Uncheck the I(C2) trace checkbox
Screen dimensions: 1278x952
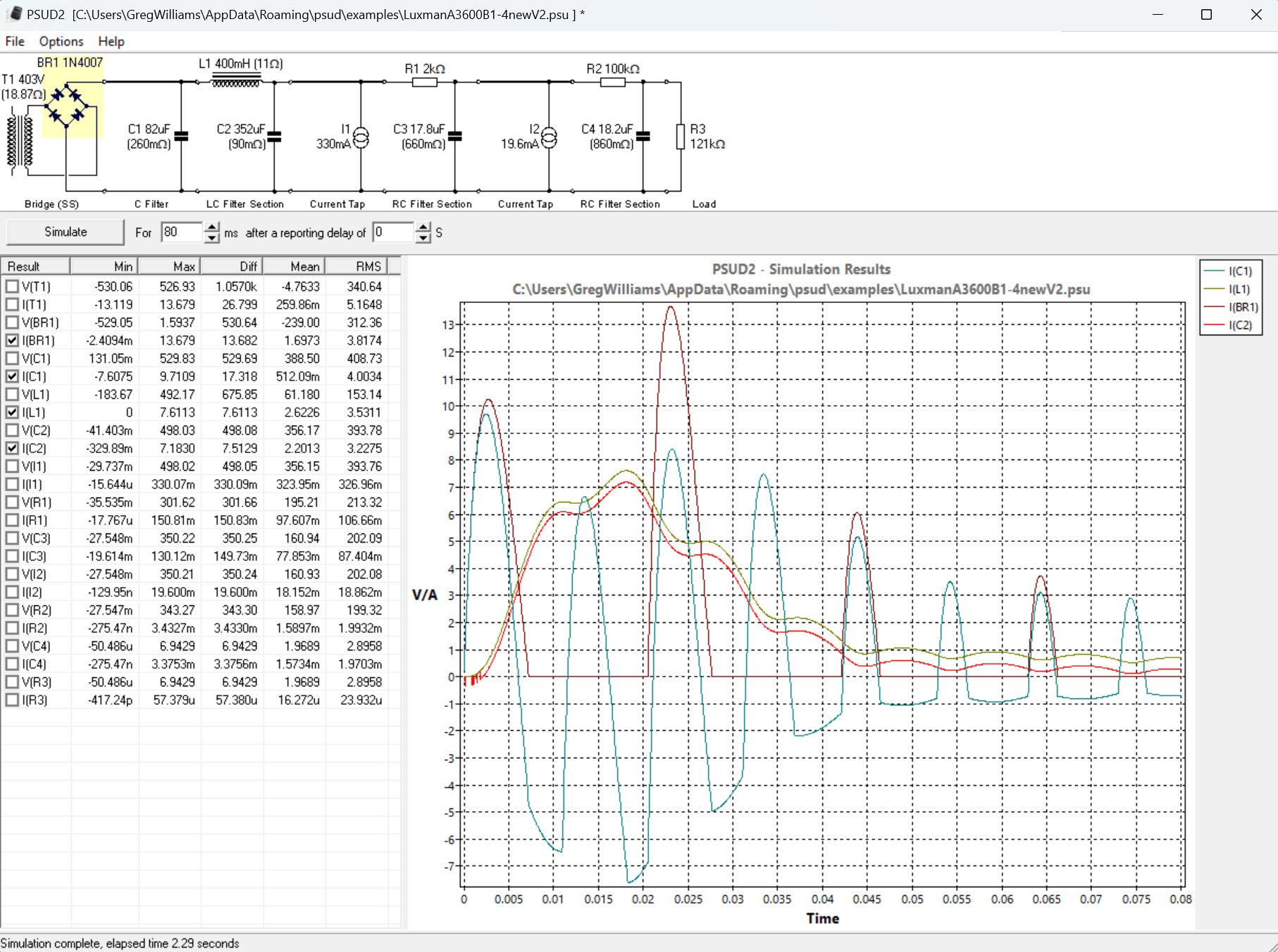pos(12,448)
